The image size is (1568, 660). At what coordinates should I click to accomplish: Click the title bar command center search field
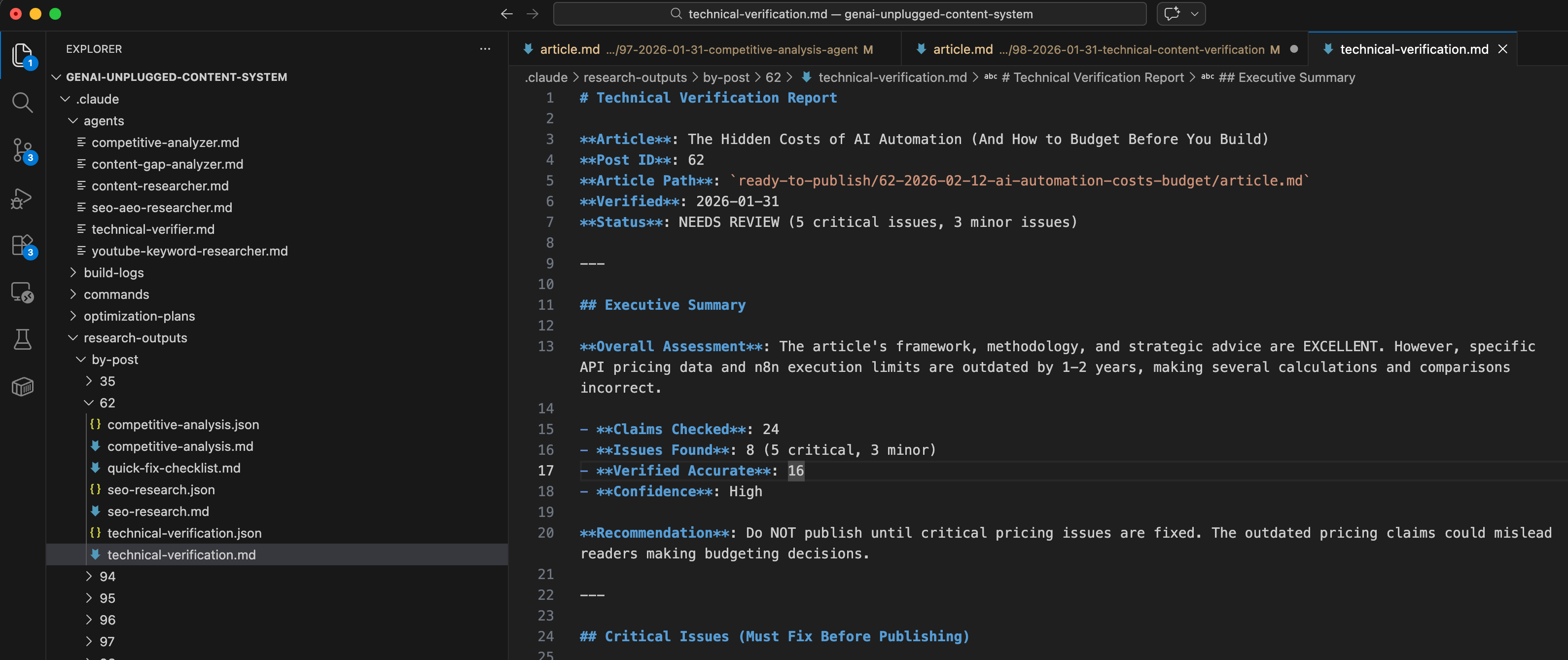850,14
